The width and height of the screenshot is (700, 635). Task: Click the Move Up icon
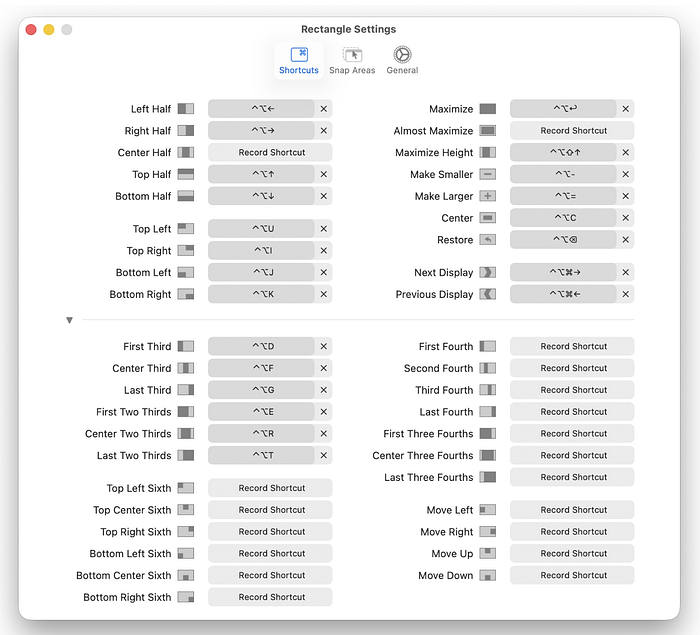[x=488, y=553]
